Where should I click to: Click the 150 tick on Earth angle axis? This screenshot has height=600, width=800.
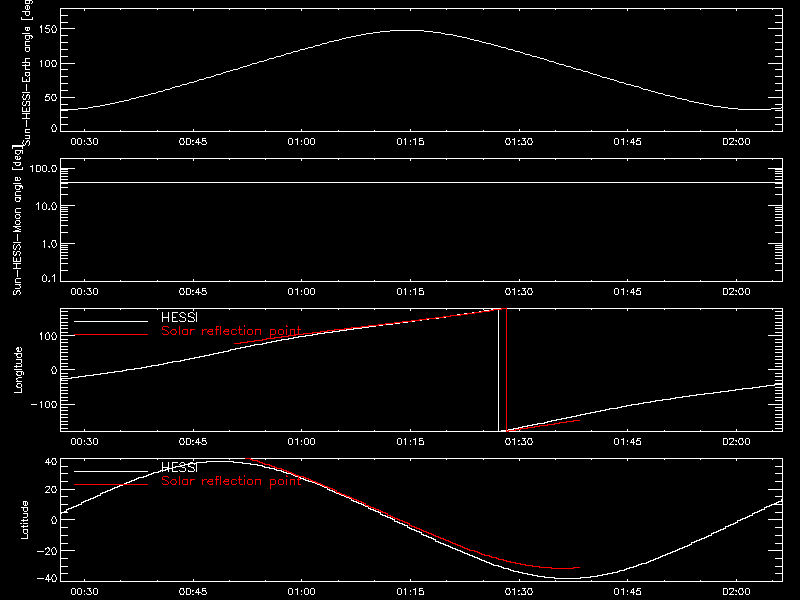coord(47,30)
